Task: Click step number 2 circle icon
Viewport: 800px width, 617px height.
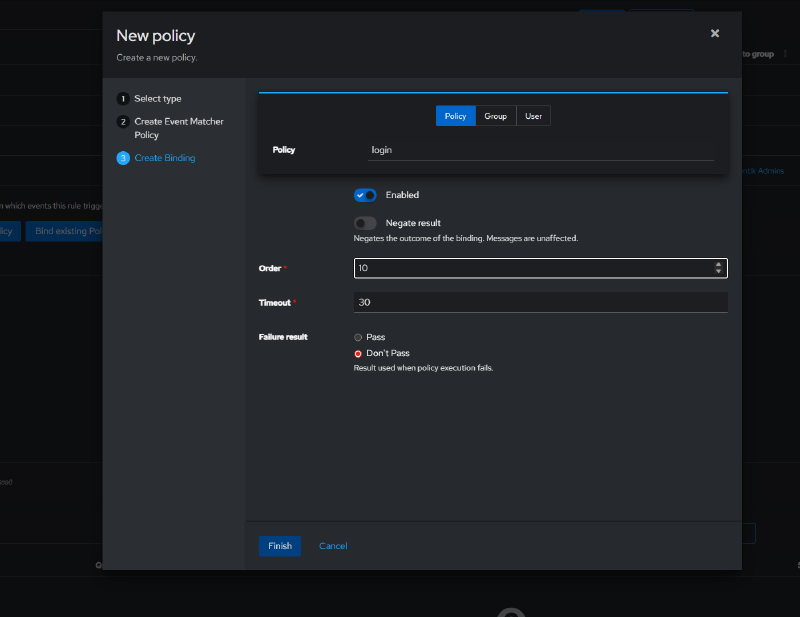Action: 123,121
